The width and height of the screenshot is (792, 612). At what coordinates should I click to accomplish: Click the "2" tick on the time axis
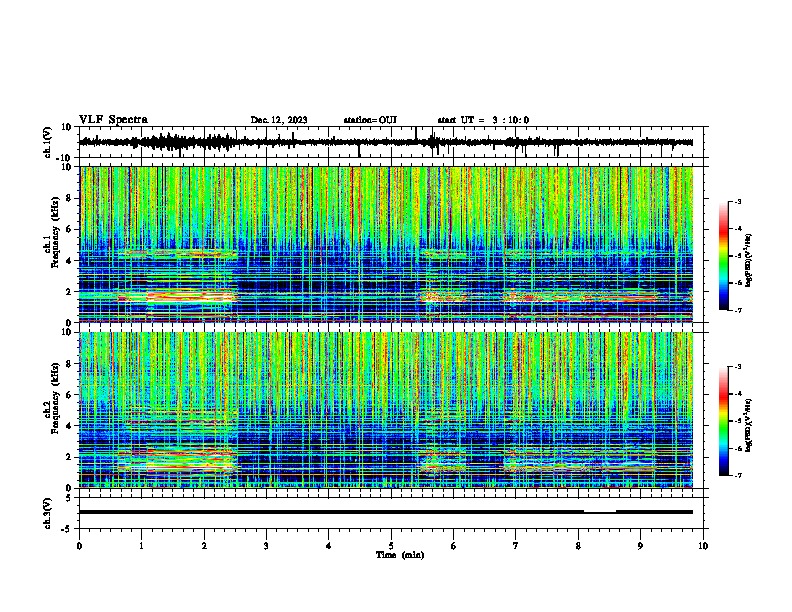[204, 546]
